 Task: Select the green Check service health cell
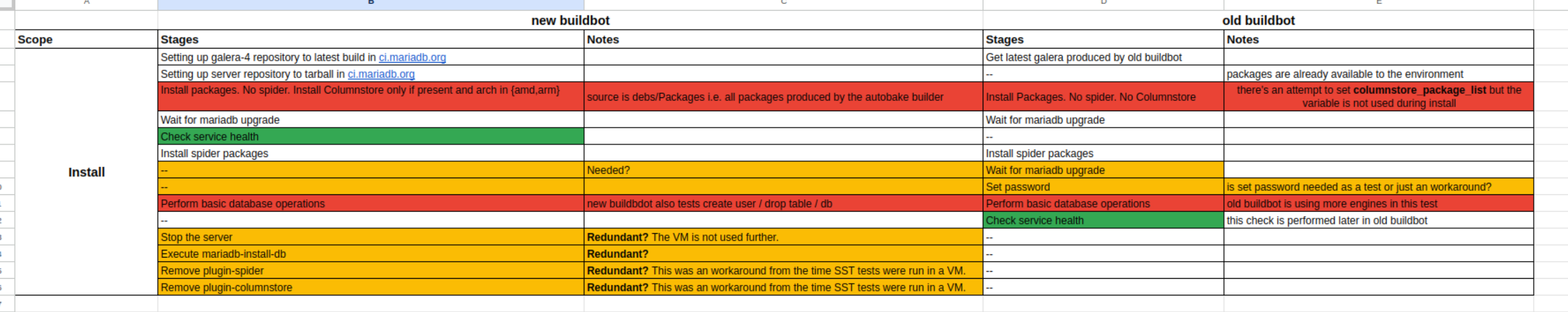coord(371,136)
